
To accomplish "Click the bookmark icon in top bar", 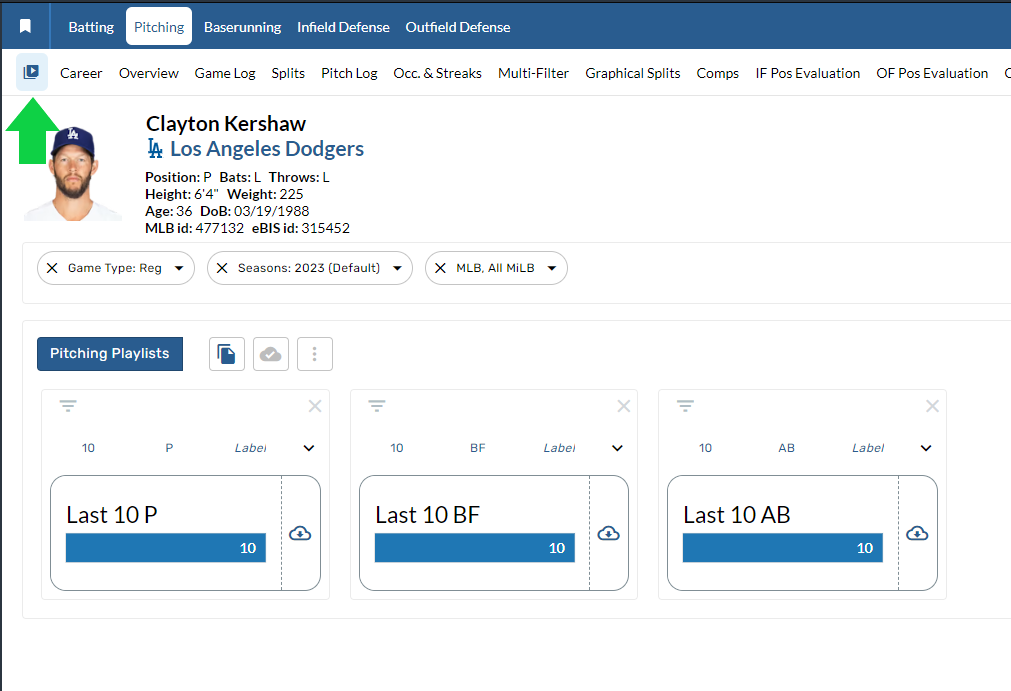I will [26, 27].
